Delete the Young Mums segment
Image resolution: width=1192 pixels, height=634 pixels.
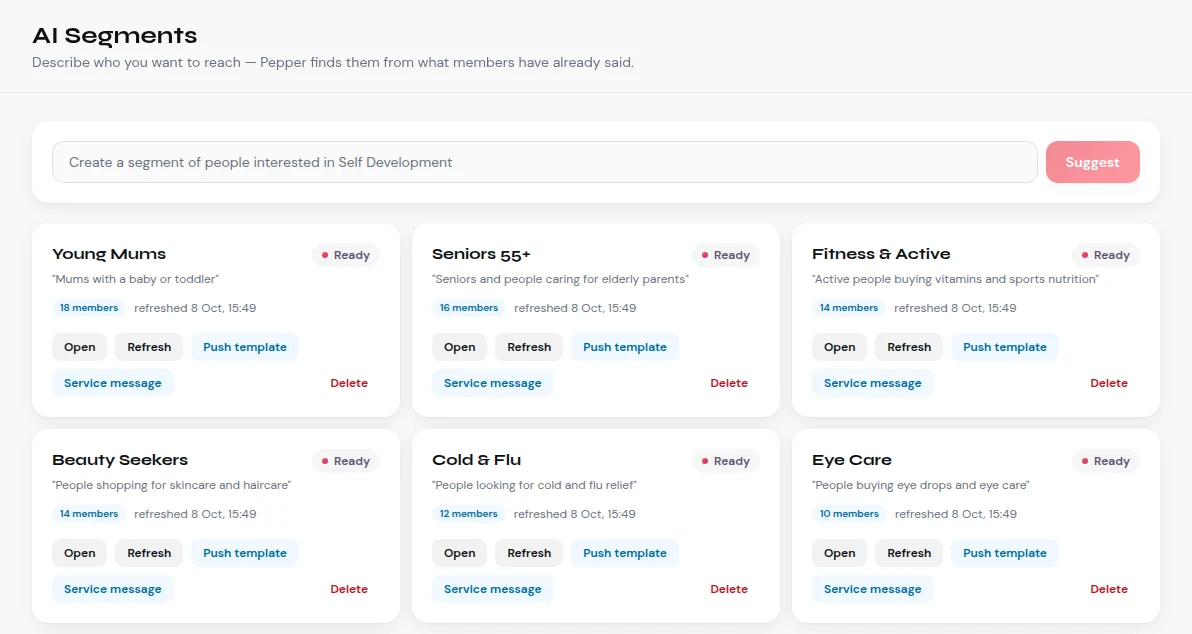point(349,383)
